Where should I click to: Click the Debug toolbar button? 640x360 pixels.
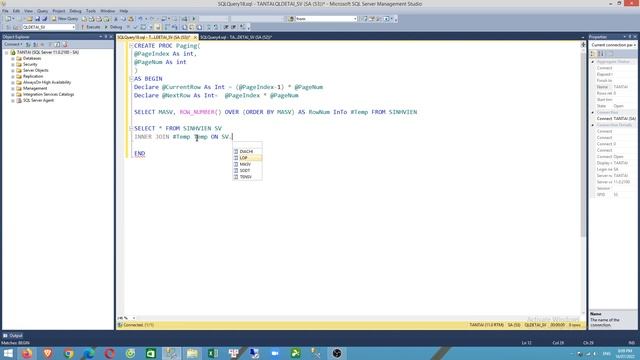[113, 27]
